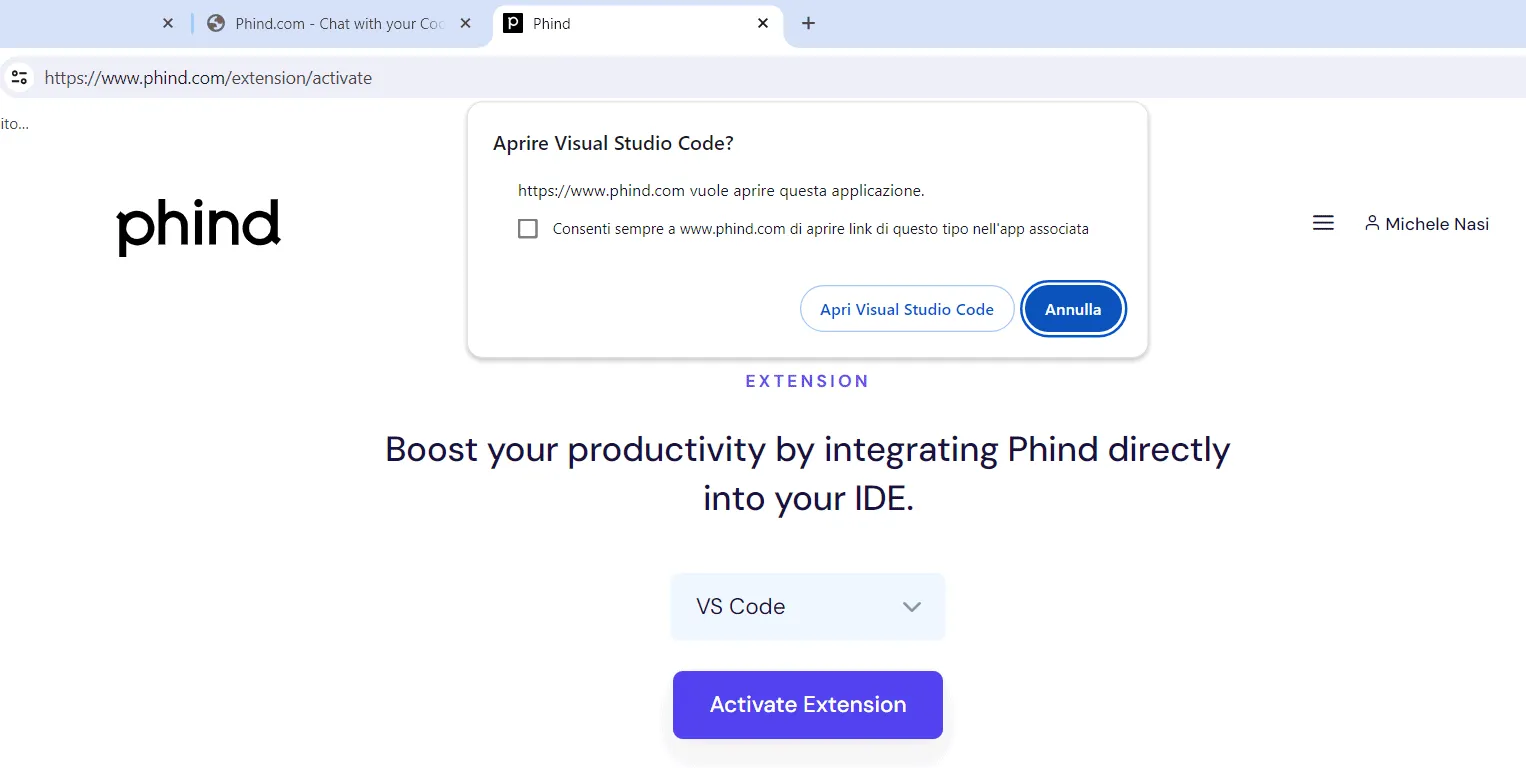This screenshot has width=1526, height=768.
Task: Click 'Michele Nasi' account name
Action: (1437, 223)
